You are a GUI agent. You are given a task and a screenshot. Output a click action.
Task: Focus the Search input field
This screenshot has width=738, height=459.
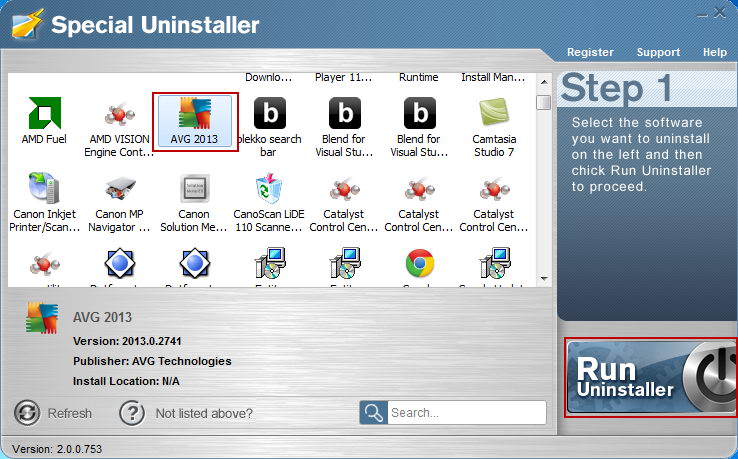pos(466,412)
